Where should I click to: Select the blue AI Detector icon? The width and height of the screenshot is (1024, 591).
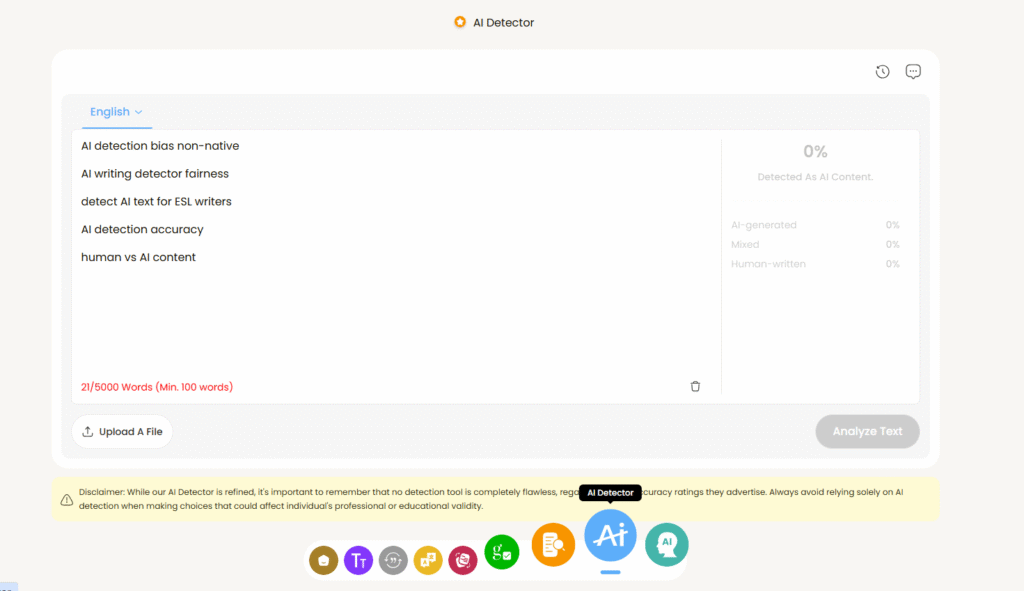click(610, 536)
